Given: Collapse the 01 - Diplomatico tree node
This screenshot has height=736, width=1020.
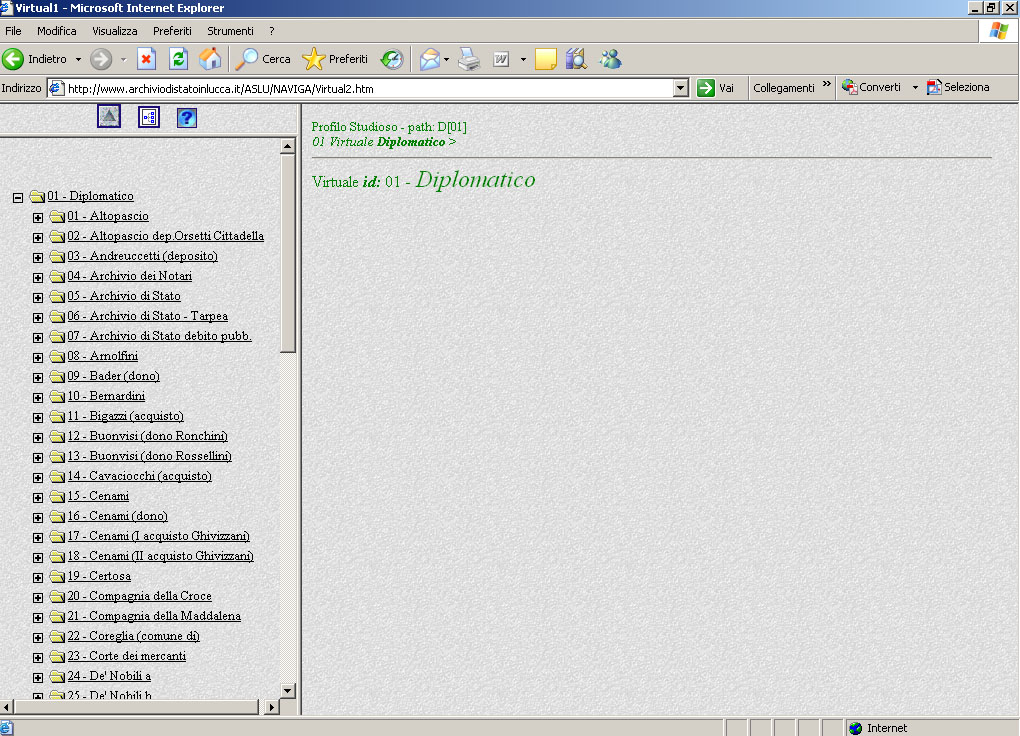Looking at the screenshot, I should click(18, 197).
